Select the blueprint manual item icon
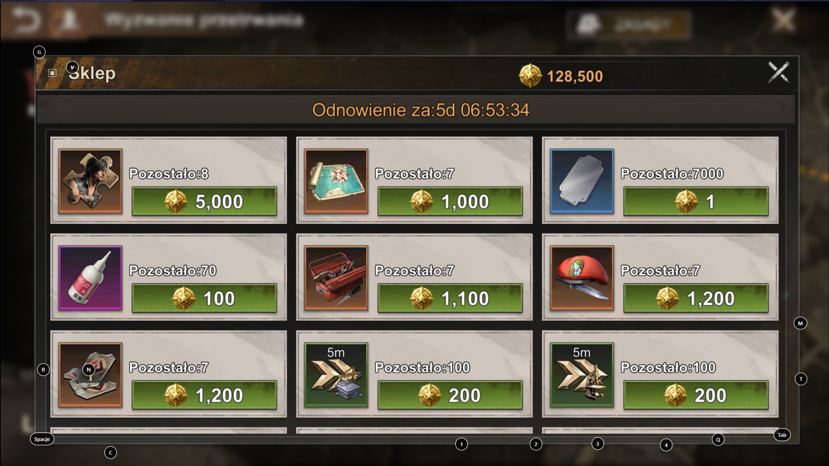Screen dimensions: 829x466 point(90,374)
